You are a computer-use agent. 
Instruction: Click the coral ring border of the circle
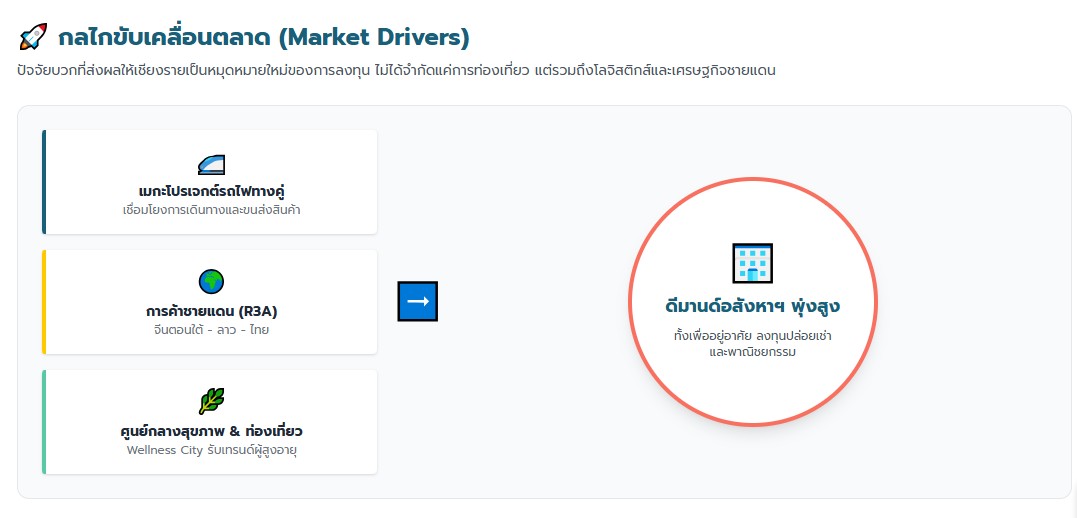point(630,301)
